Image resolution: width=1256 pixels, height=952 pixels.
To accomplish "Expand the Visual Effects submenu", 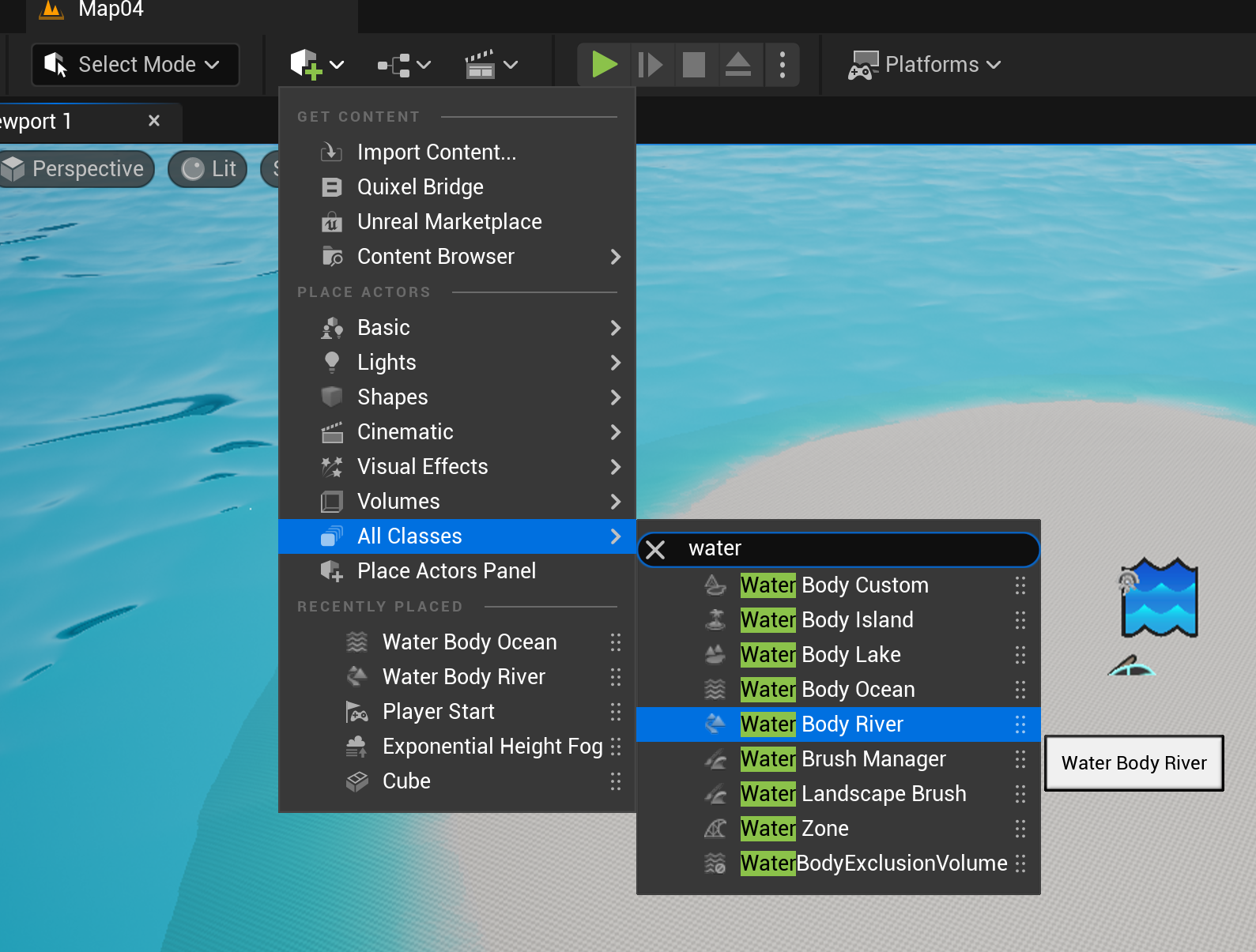I will click(x=457, y=466).
